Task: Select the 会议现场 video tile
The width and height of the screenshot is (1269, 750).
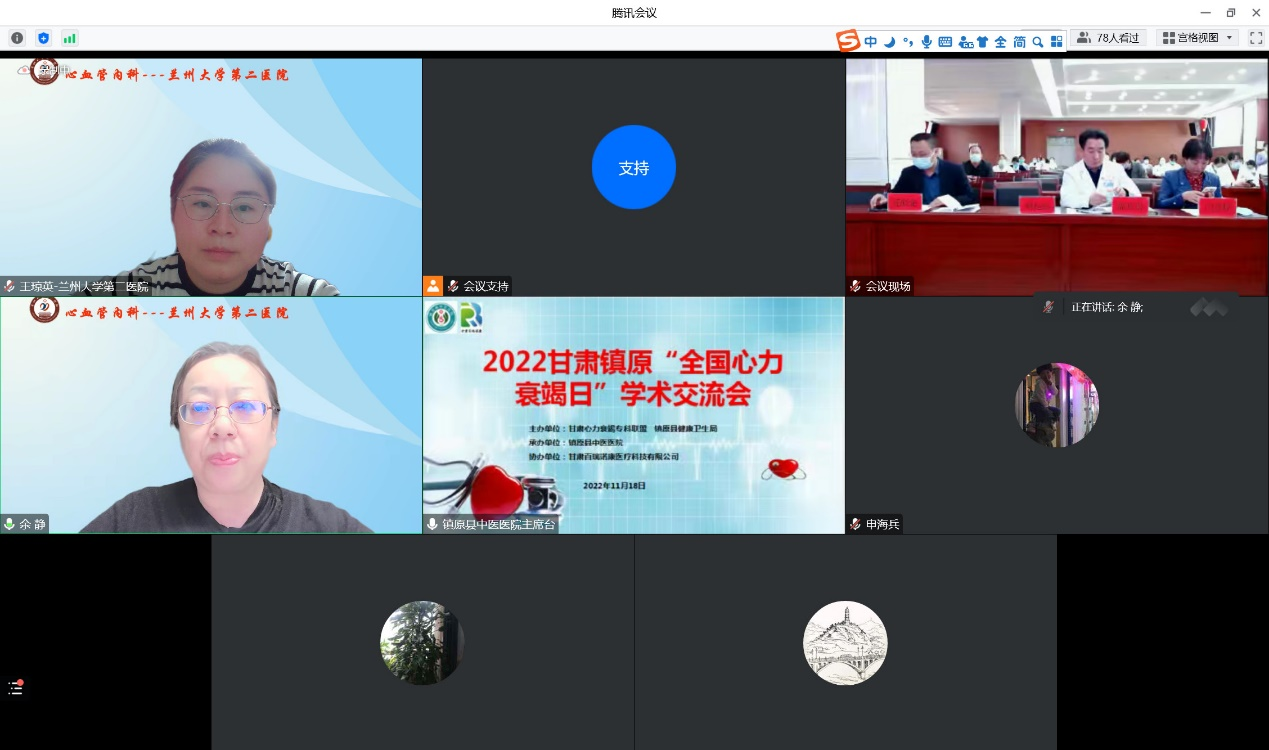Action: pos(1056,177)
